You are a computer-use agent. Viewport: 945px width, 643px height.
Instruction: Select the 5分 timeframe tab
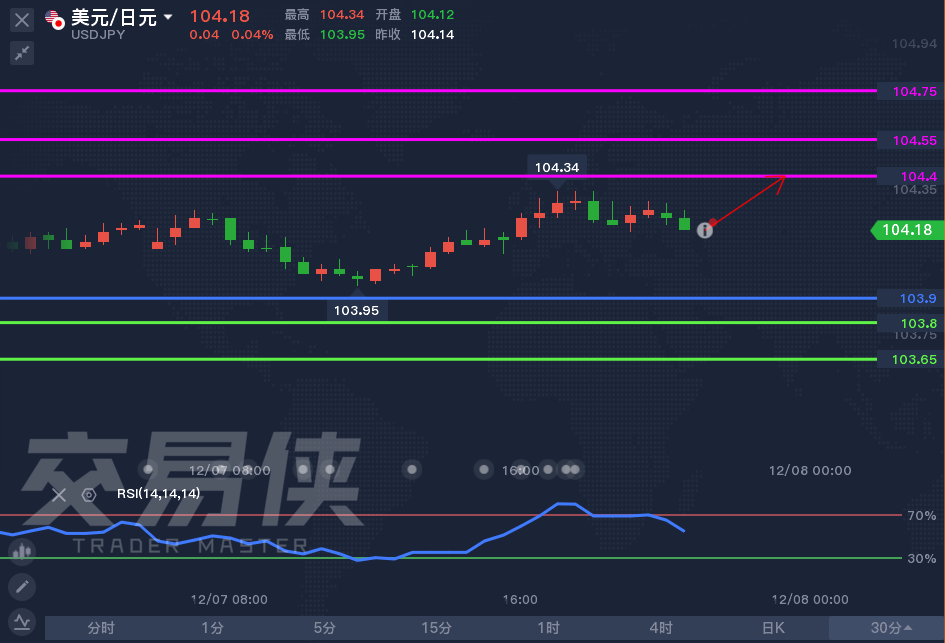[325, 628]
